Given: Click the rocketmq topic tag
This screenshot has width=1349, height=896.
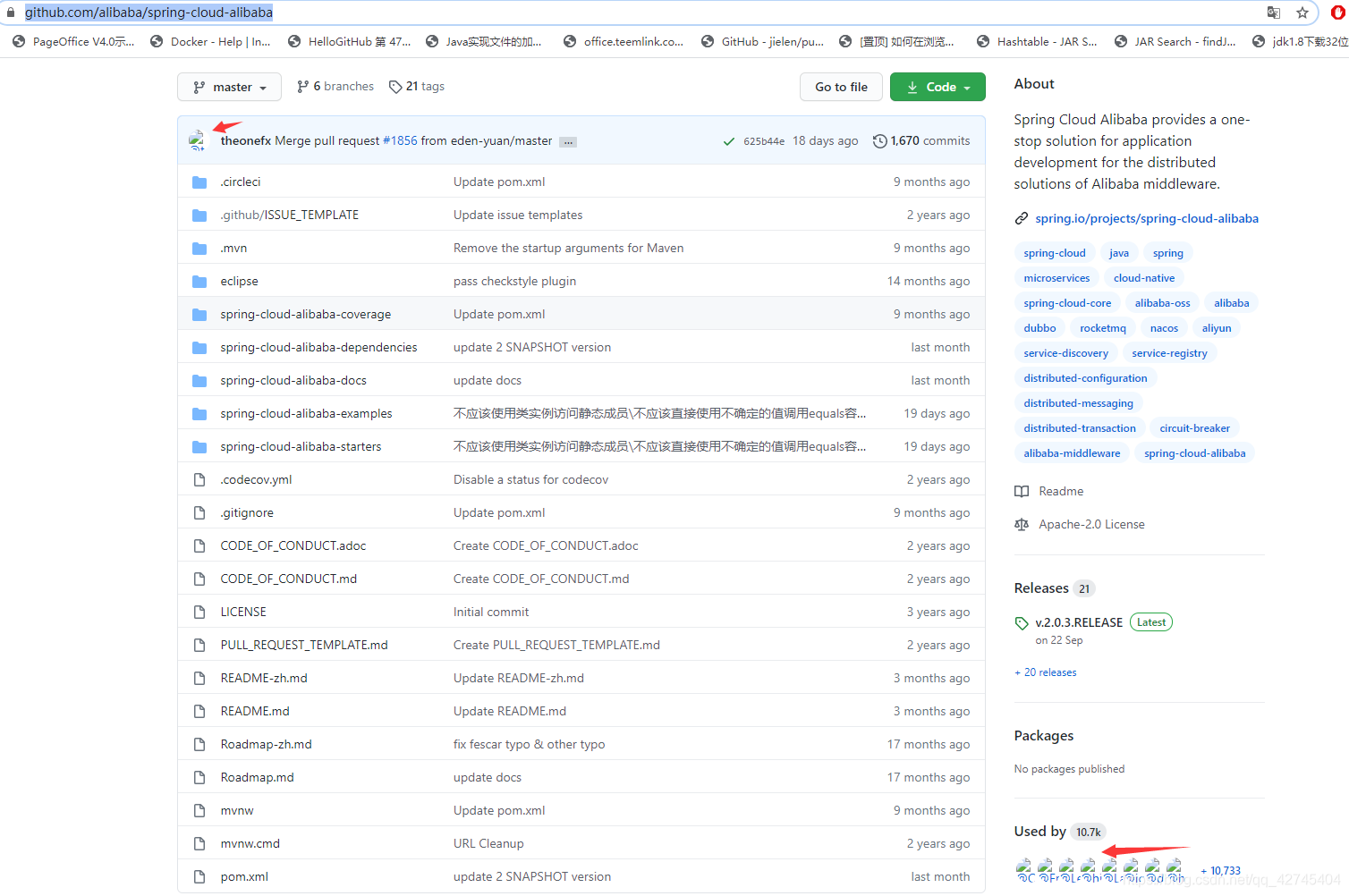Looking at the screenshot, I should click(x=1103, y=328).
